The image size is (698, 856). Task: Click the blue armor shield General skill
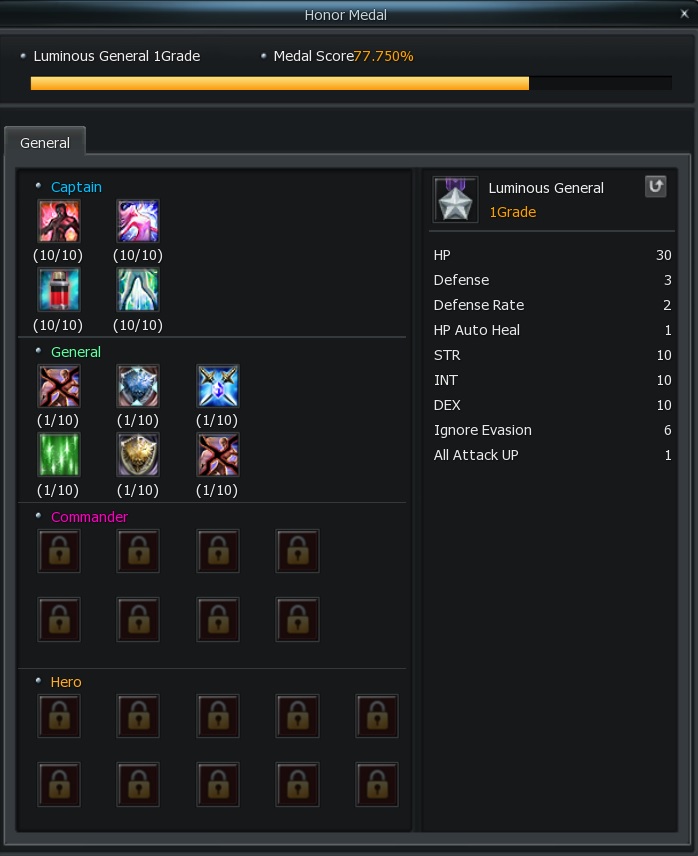(138, 386)
